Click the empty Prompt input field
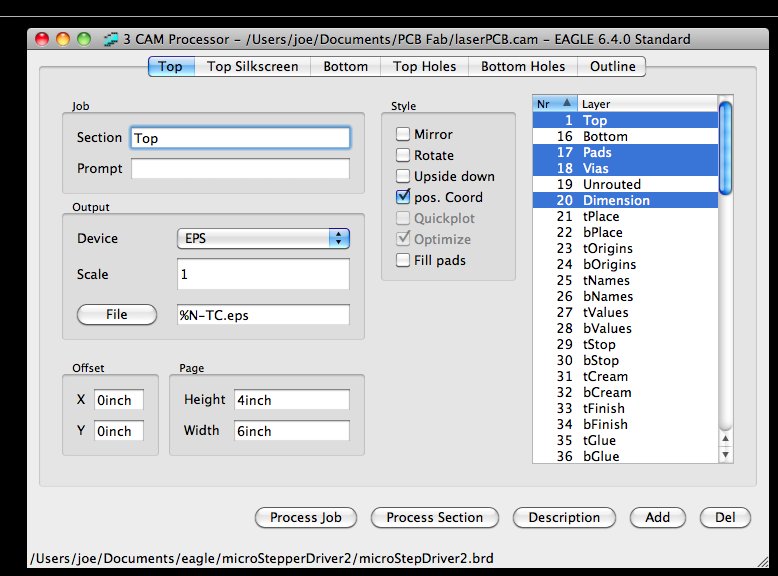Screen dimensions: 778x576 [241, 168]
